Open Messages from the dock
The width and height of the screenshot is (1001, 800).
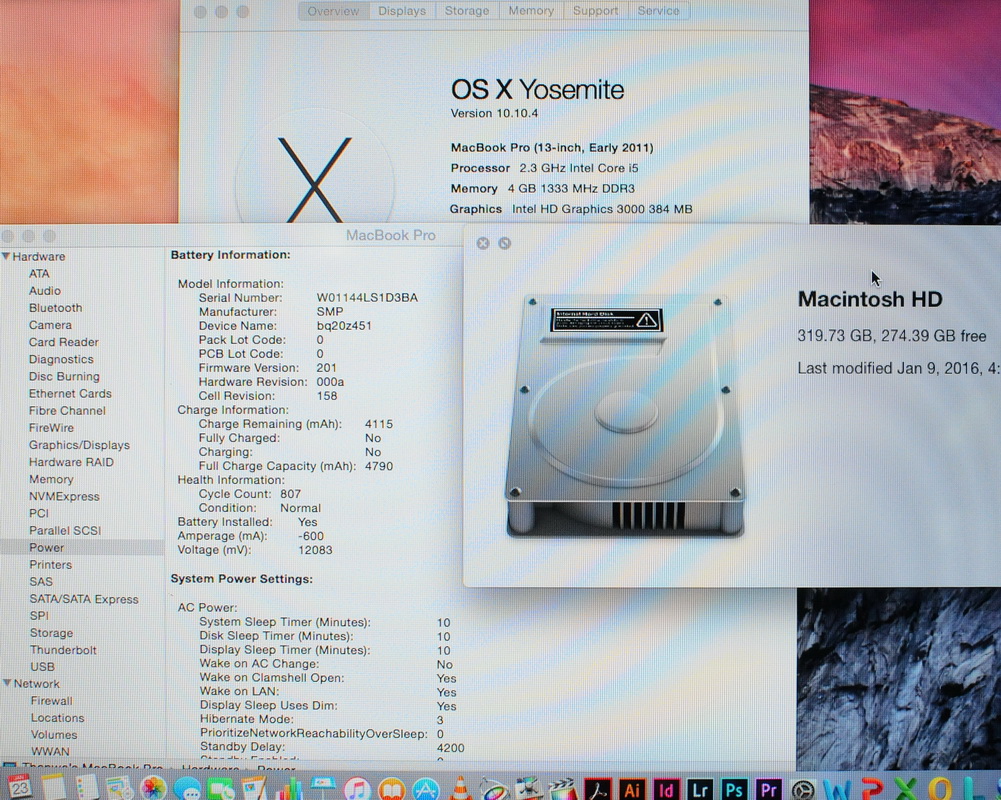(x=187, y=789)
